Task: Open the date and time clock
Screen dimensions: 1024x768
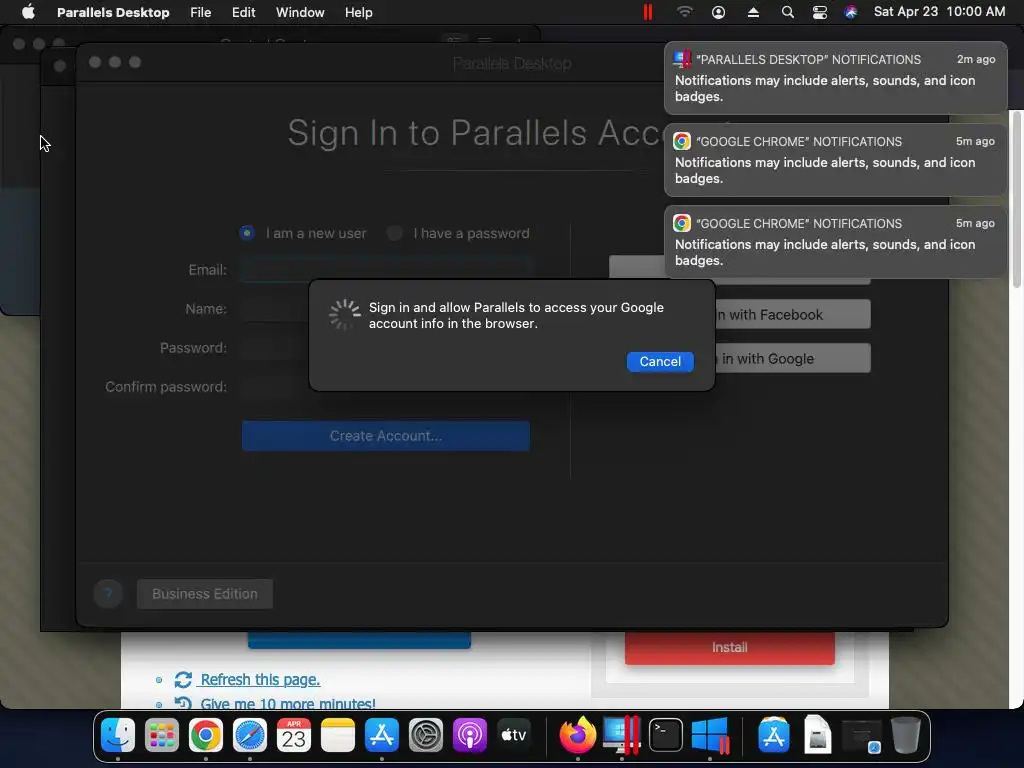Action: [x=939, y=12]
